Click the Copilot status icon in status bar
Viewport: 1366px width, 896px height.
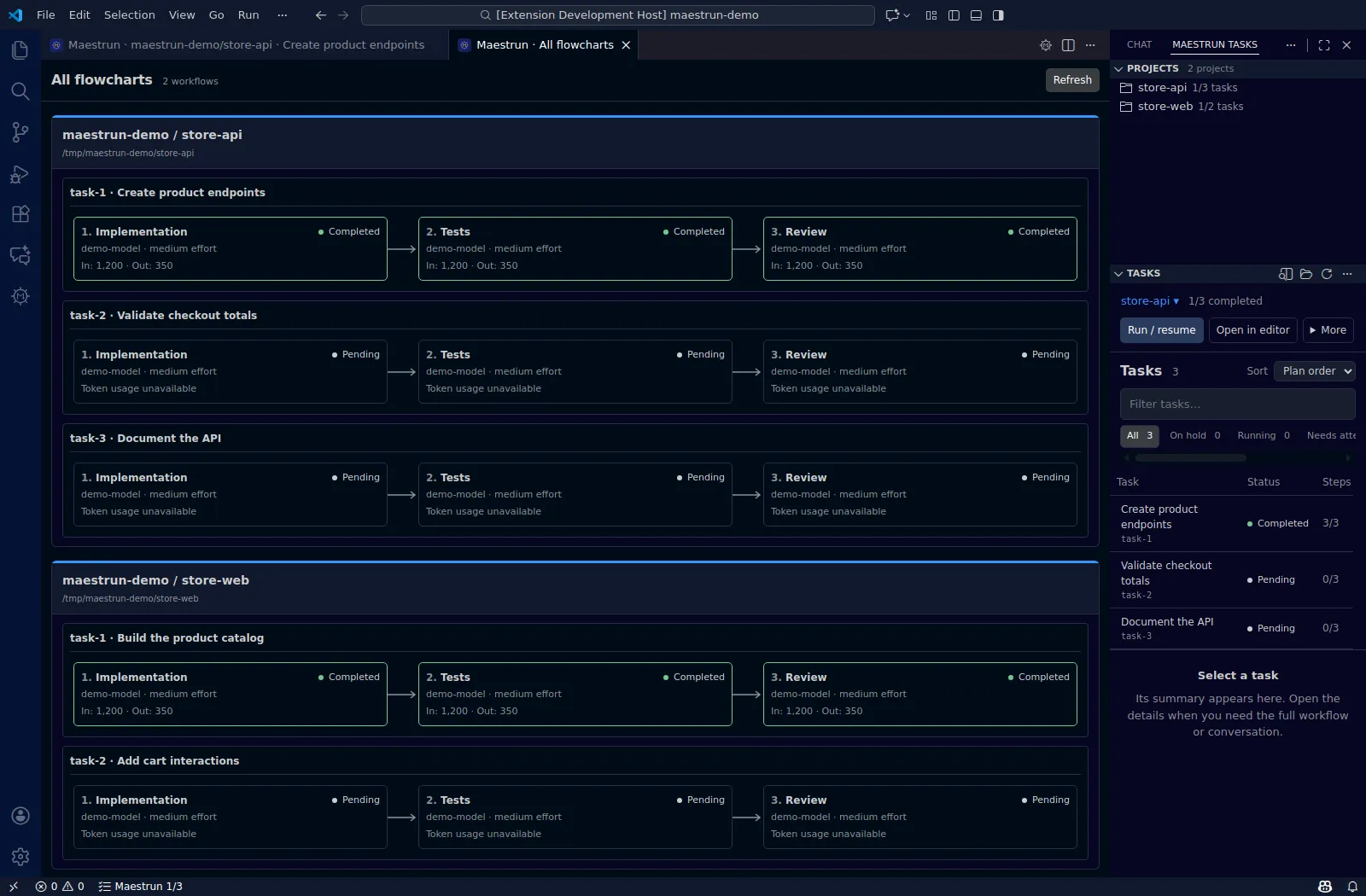[x=1325, y=887]
